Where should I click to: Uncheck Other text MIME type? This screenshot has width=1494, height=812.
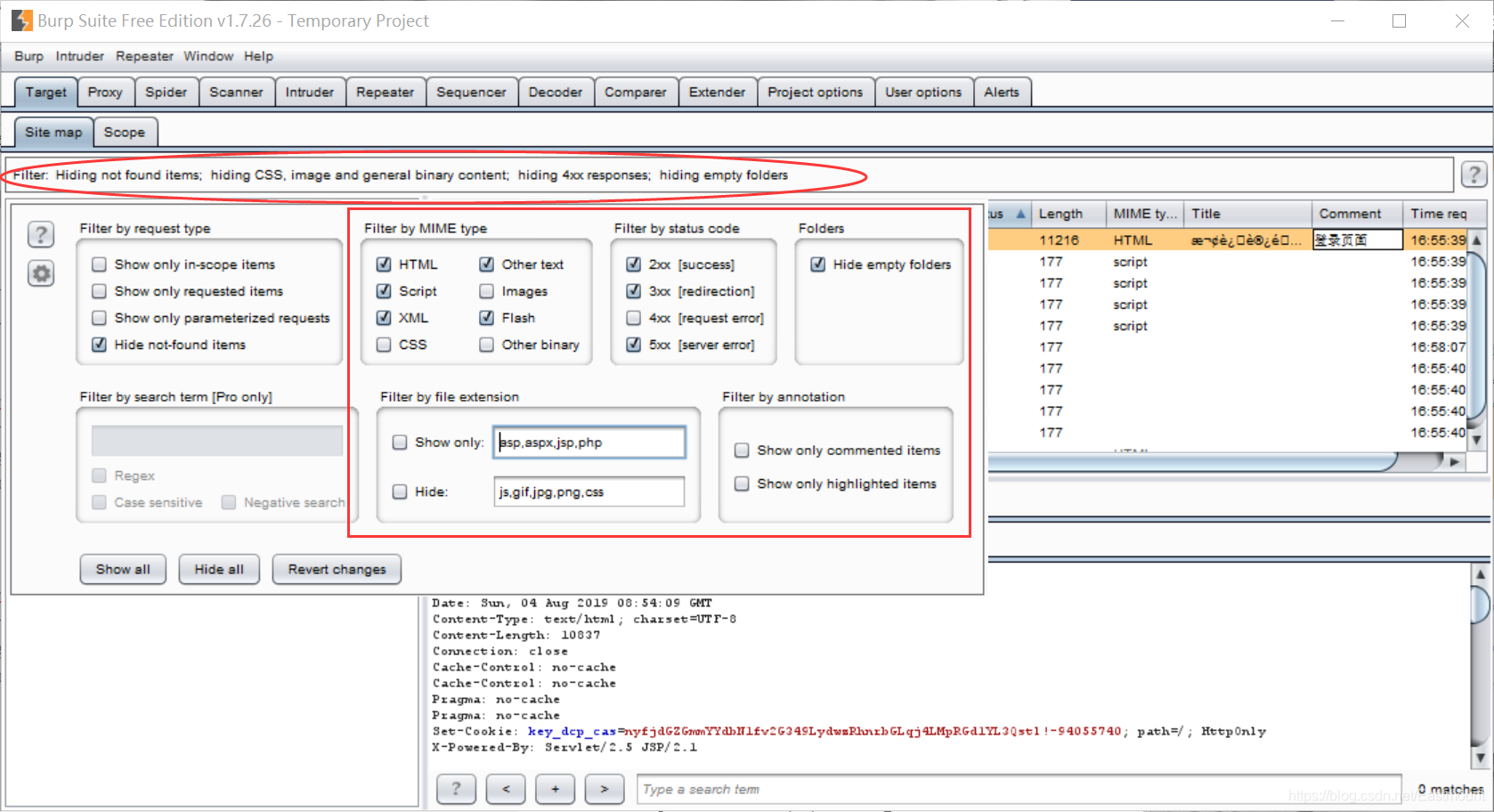[487, 264]
